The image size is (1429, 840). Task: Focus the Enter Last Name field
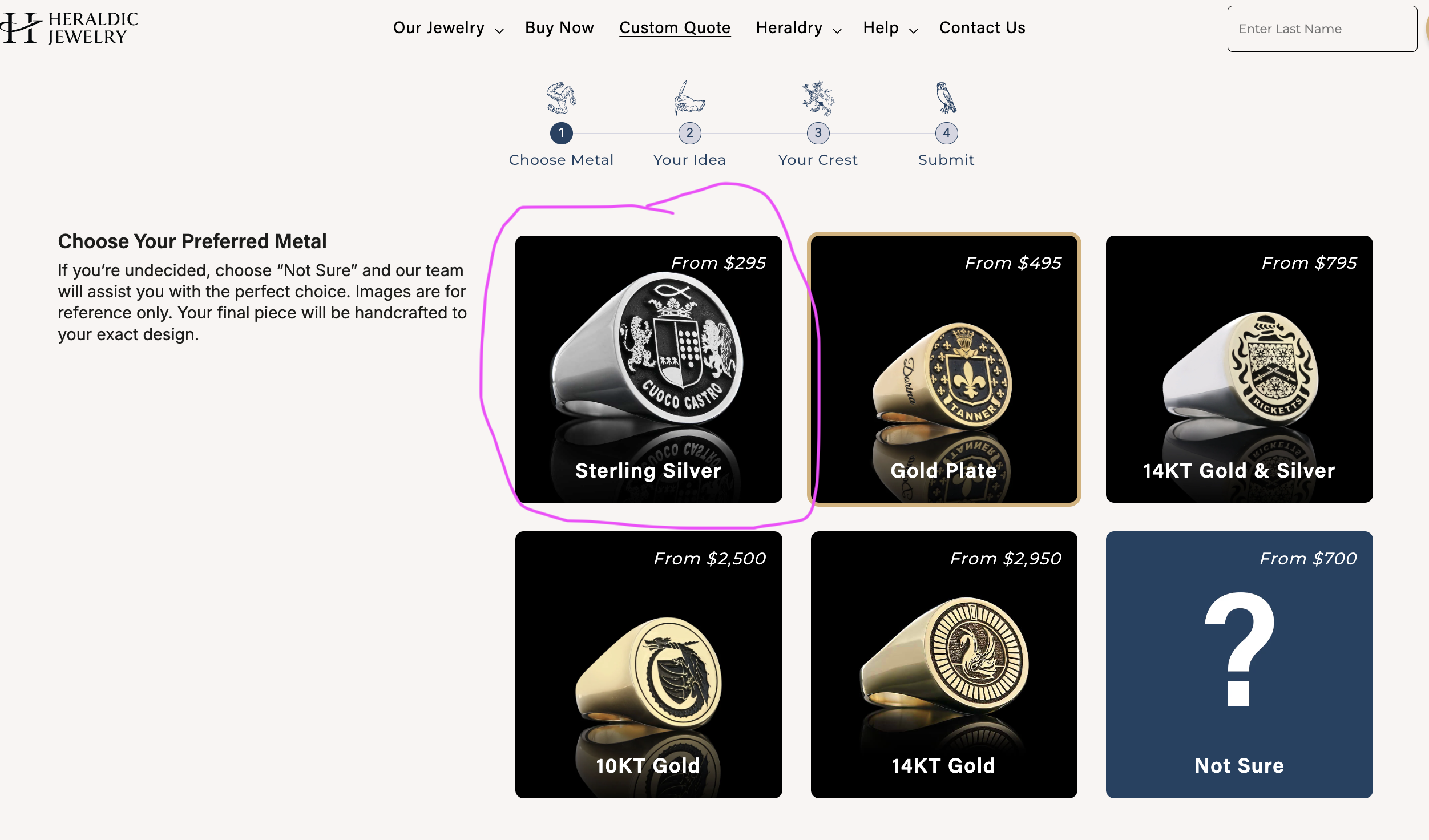pyautogui.click(x=1322, y=29)
